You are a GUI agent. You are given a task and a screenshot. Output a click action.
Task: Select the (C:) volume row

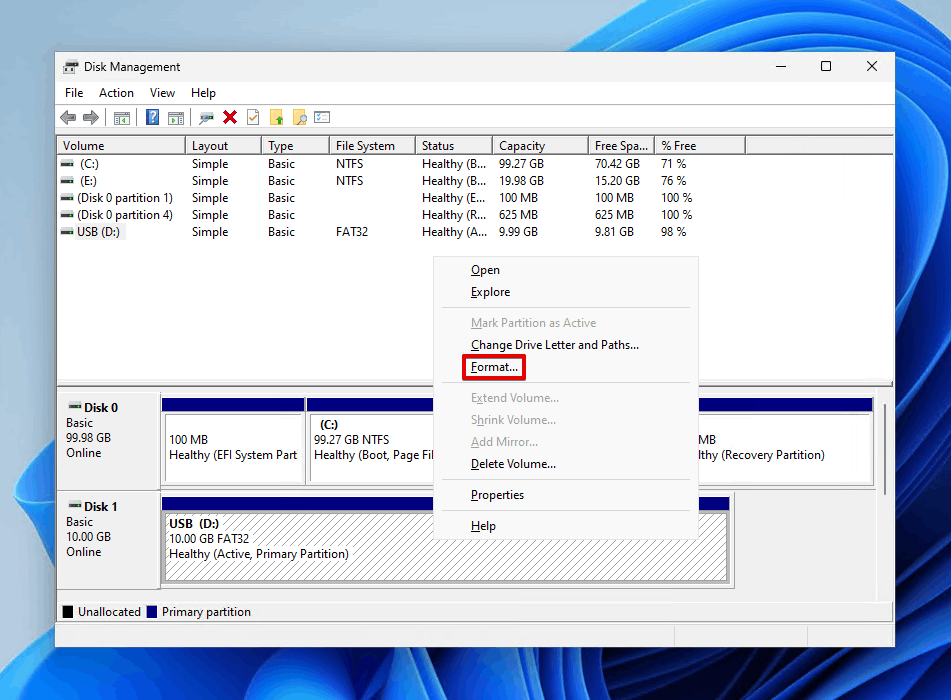(403, 164)
